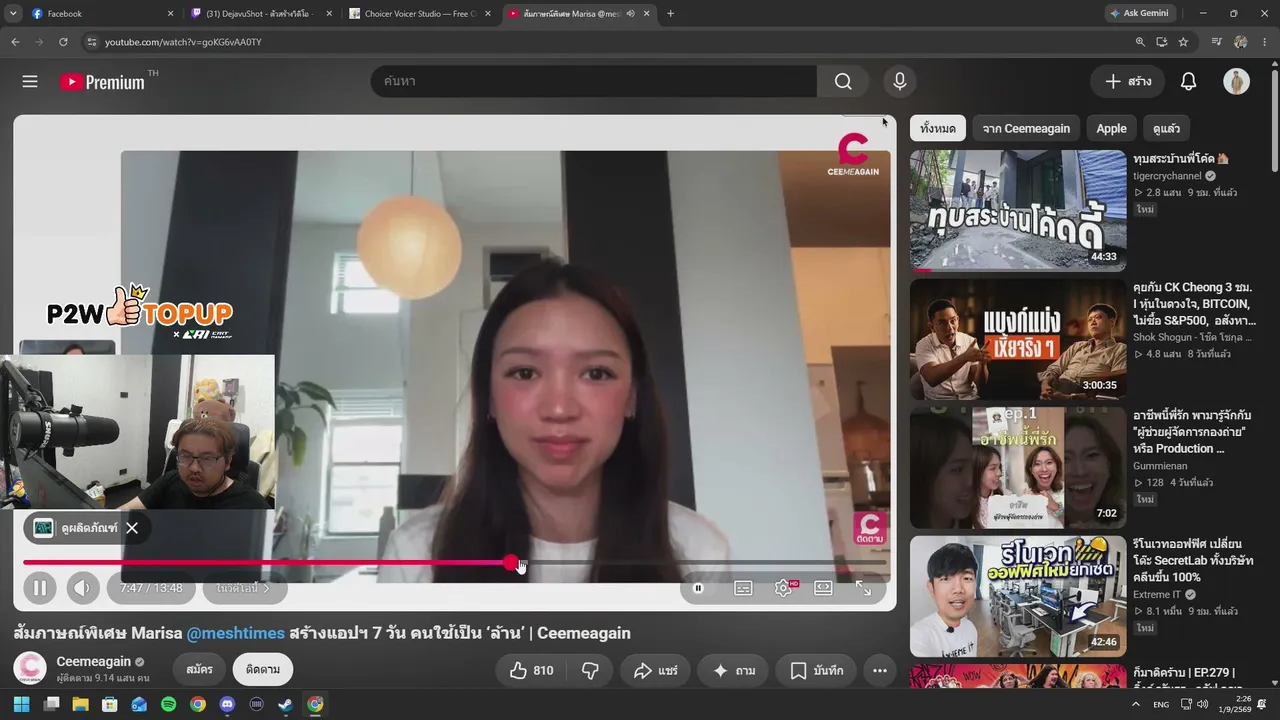Save the video to a playlist

tap(816, 671)
